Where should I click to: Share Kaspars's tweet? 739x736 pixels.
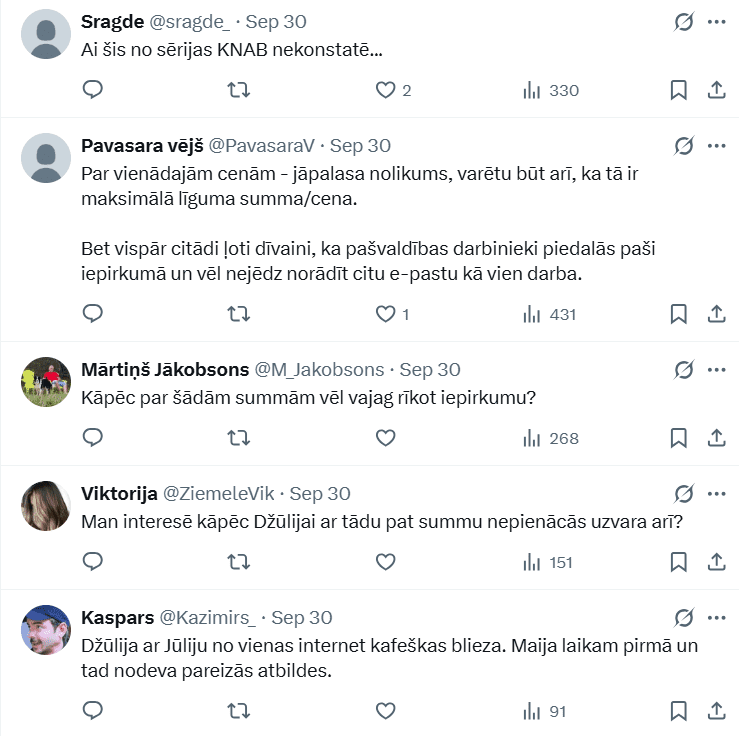pos(716,711)
